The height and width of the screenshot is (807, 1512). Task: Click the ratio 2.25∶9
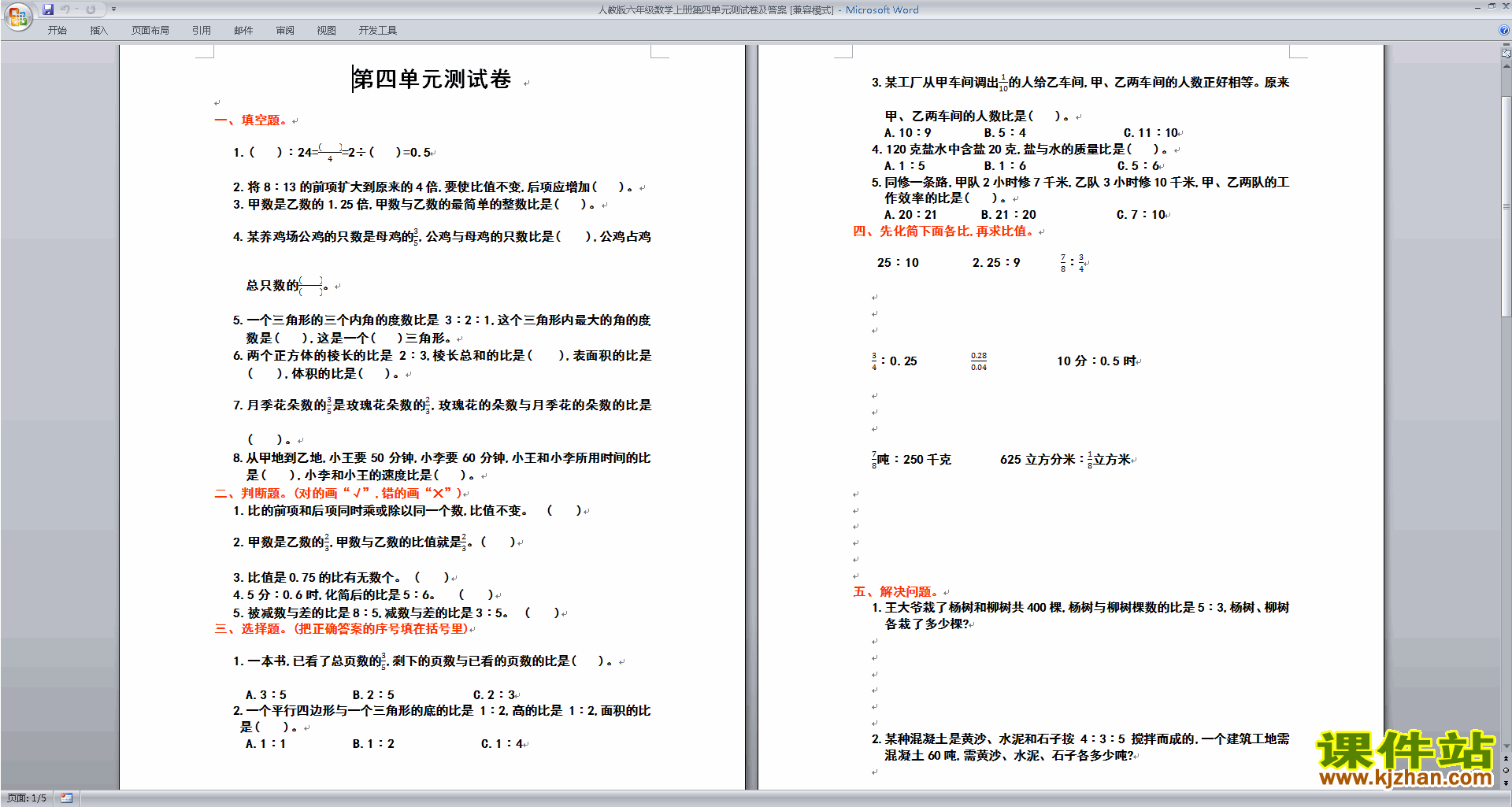(x=996, y=263)
